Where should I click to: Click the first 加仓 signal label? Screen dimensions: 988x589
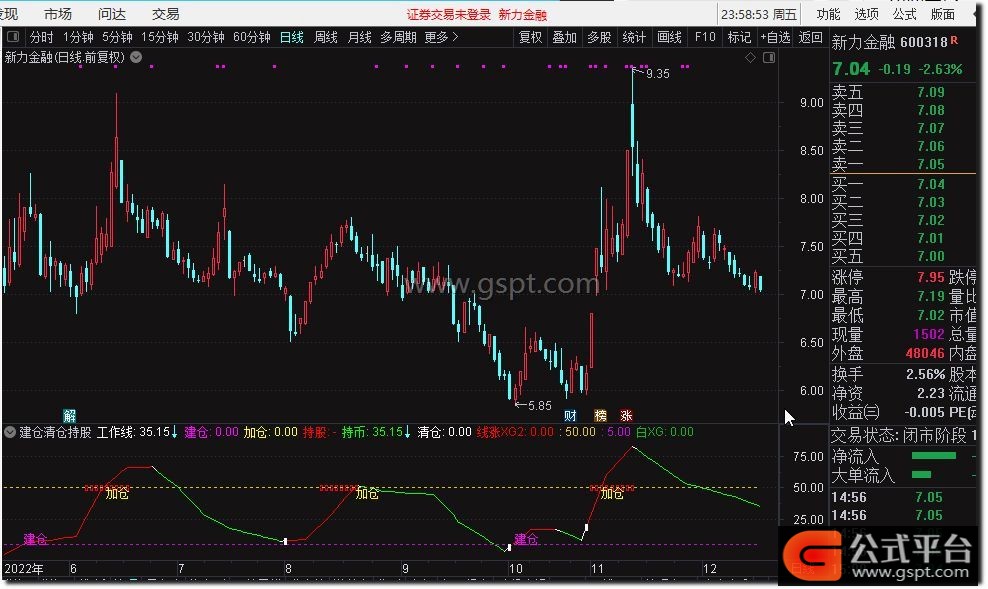tap(117, 494)
